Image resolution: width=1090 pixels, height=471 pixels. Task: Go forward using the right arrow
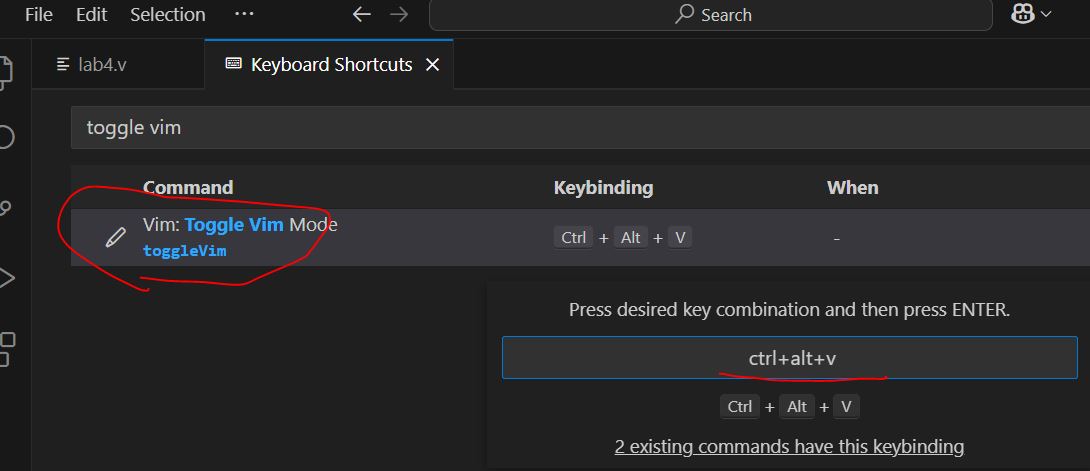(398, 14)
